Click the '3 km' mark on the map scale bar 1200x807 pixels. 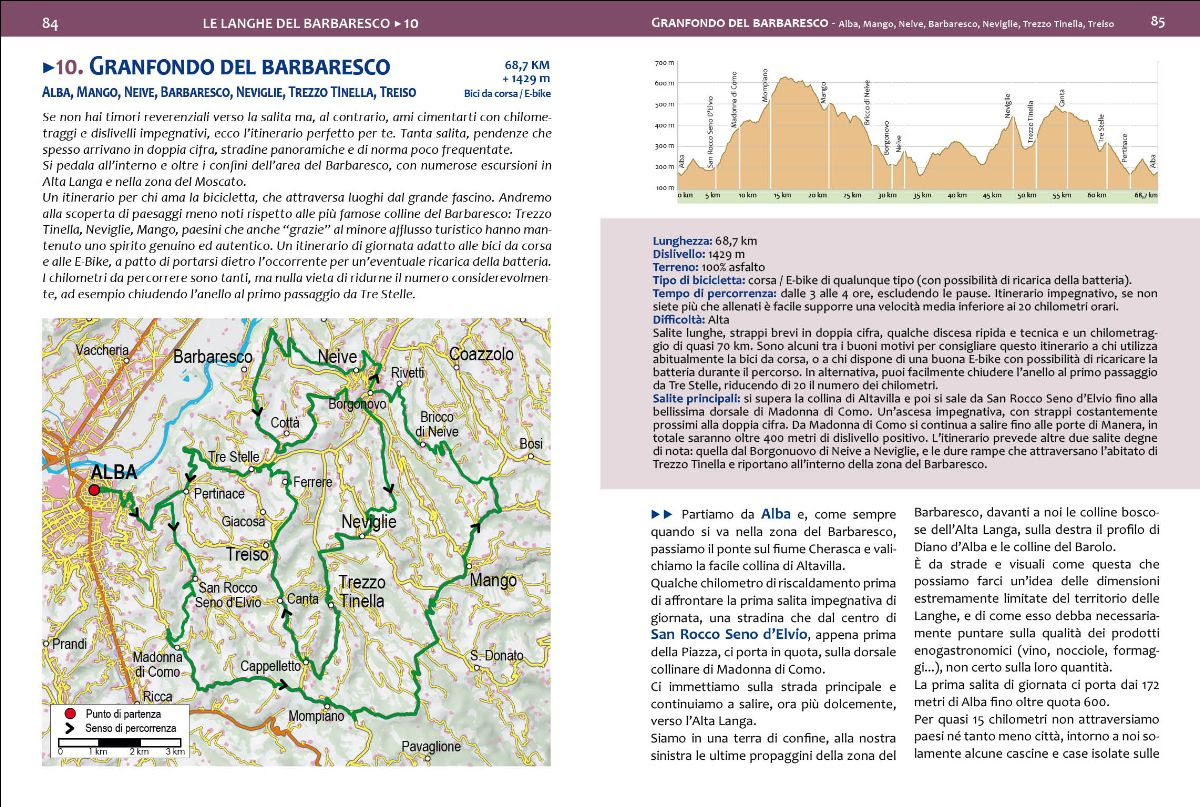pyautogui.click(x=174, y=751)
